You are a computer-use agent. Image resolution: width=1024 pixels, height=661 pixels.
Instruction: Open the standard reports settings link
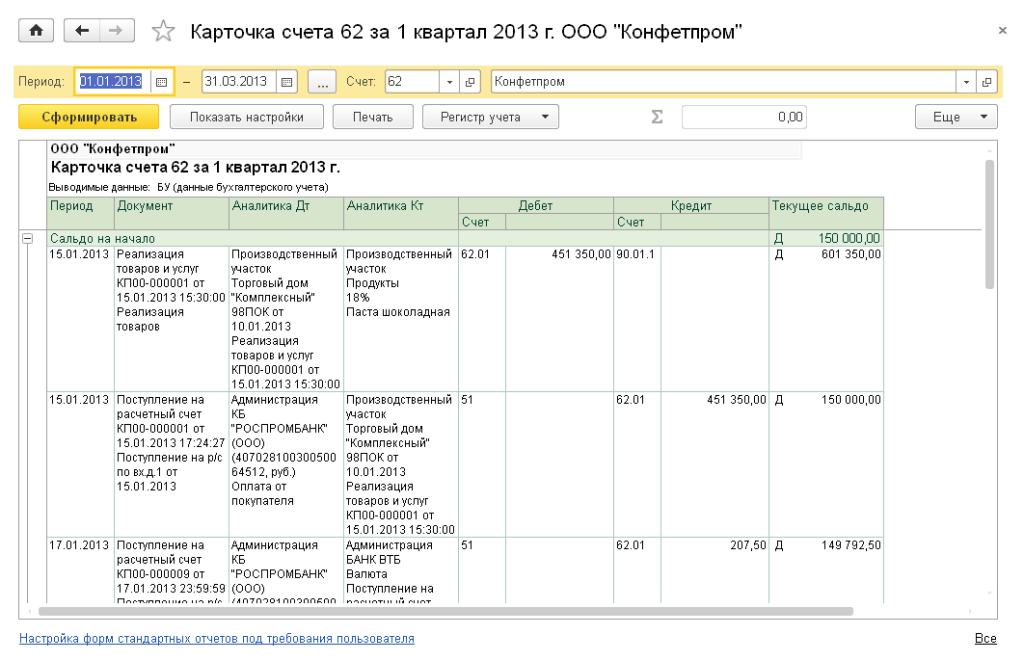pos(217,638)
